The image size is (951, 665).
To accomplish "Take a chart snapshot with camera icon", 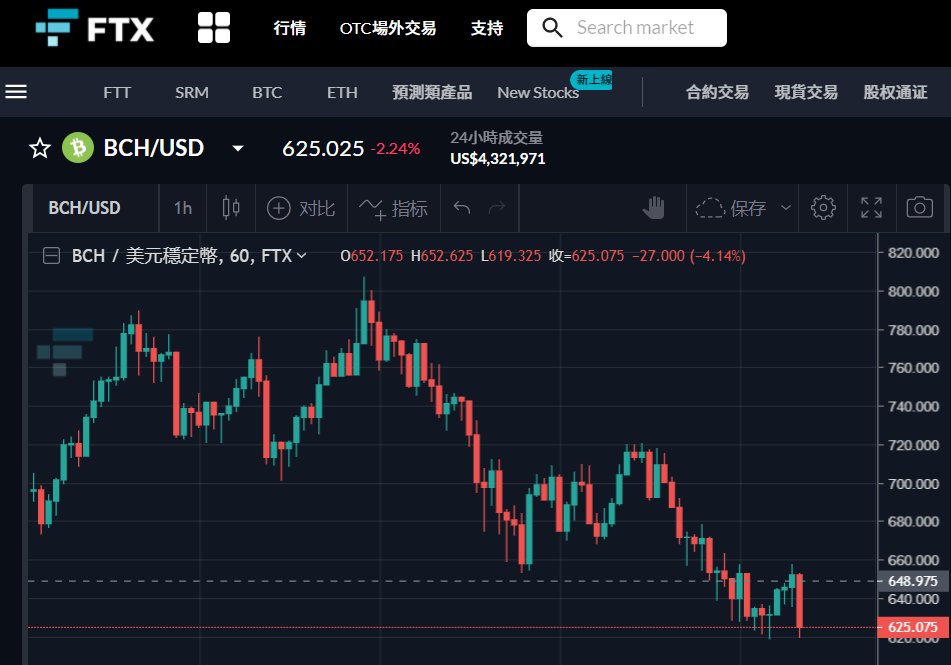I will pos(919,208).
